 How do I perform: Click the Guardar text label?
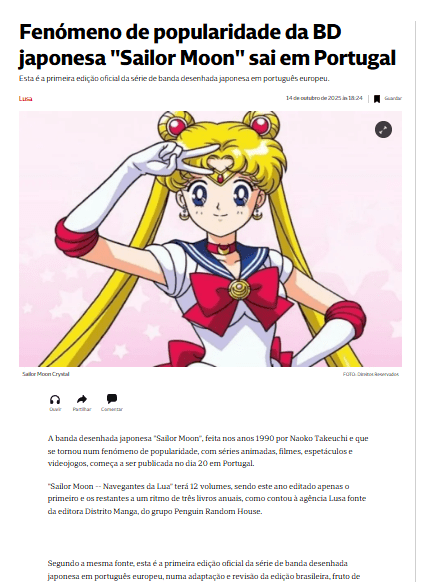point(393,98)
